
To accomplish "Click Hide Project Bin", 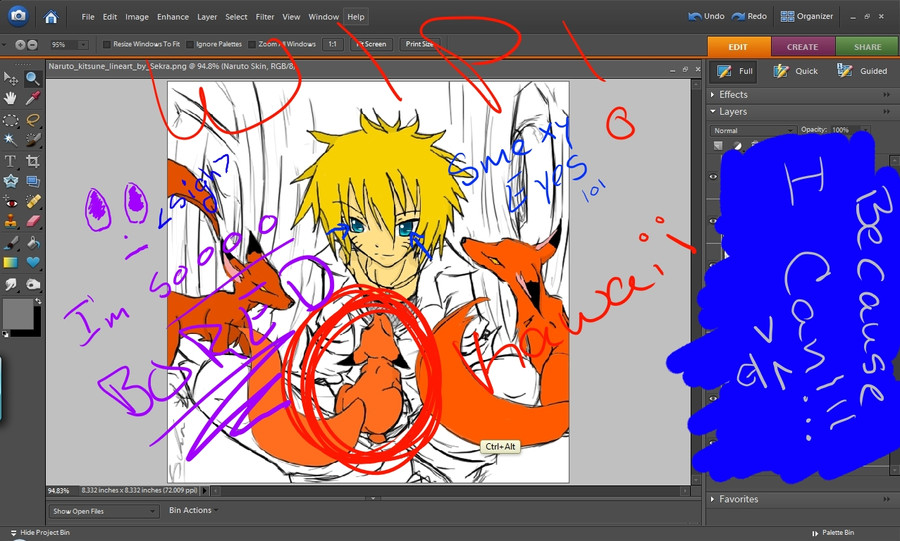I will pos(40,532).
